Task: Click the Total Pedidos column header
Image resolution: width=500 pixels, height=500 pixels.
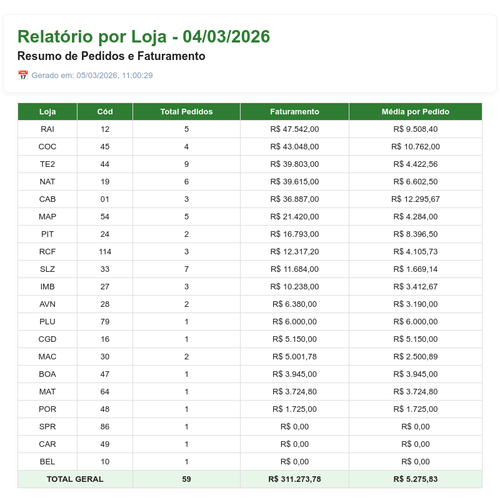Action: (186, 112)
